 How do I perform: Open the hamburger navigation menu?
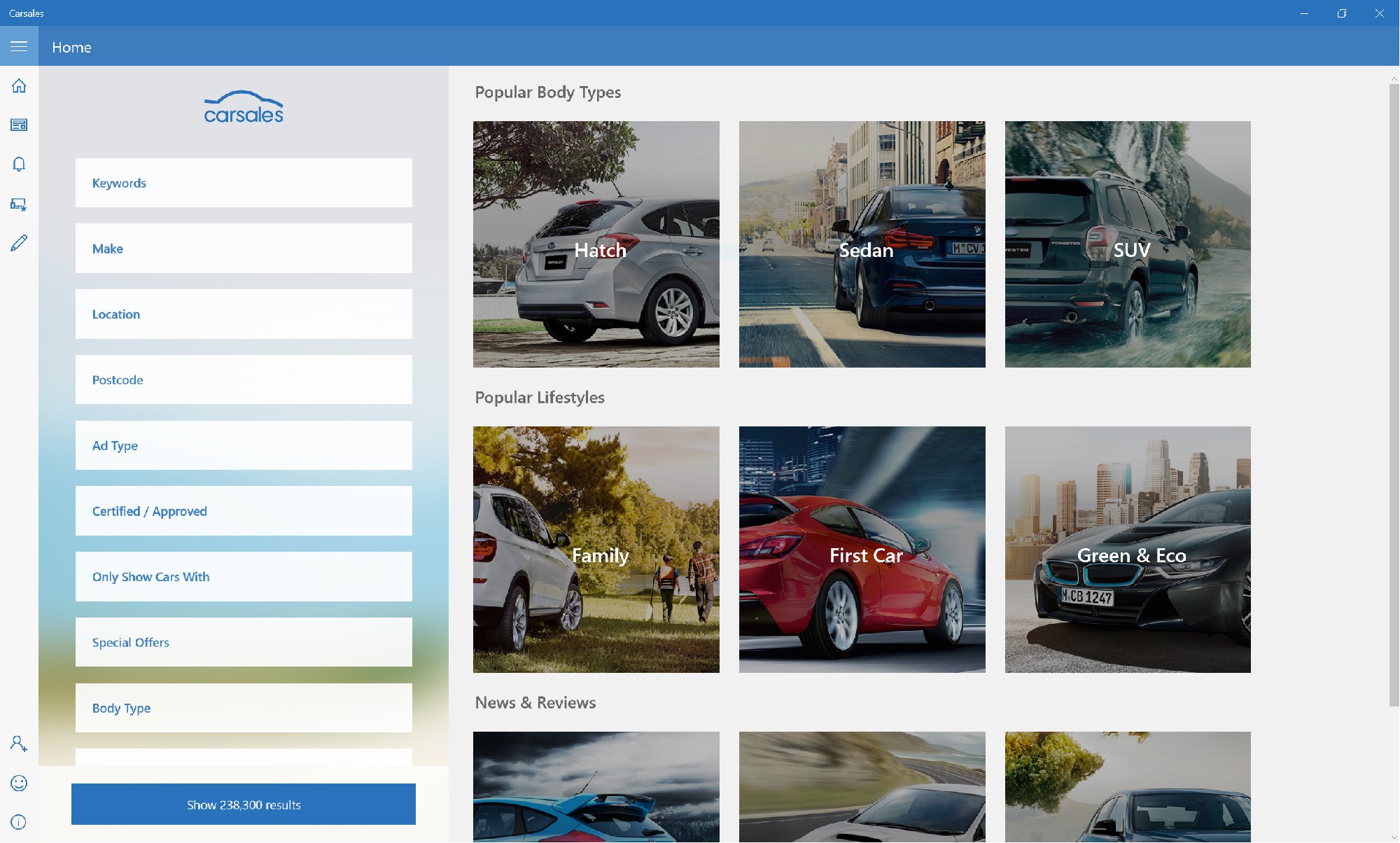point(19,46)
